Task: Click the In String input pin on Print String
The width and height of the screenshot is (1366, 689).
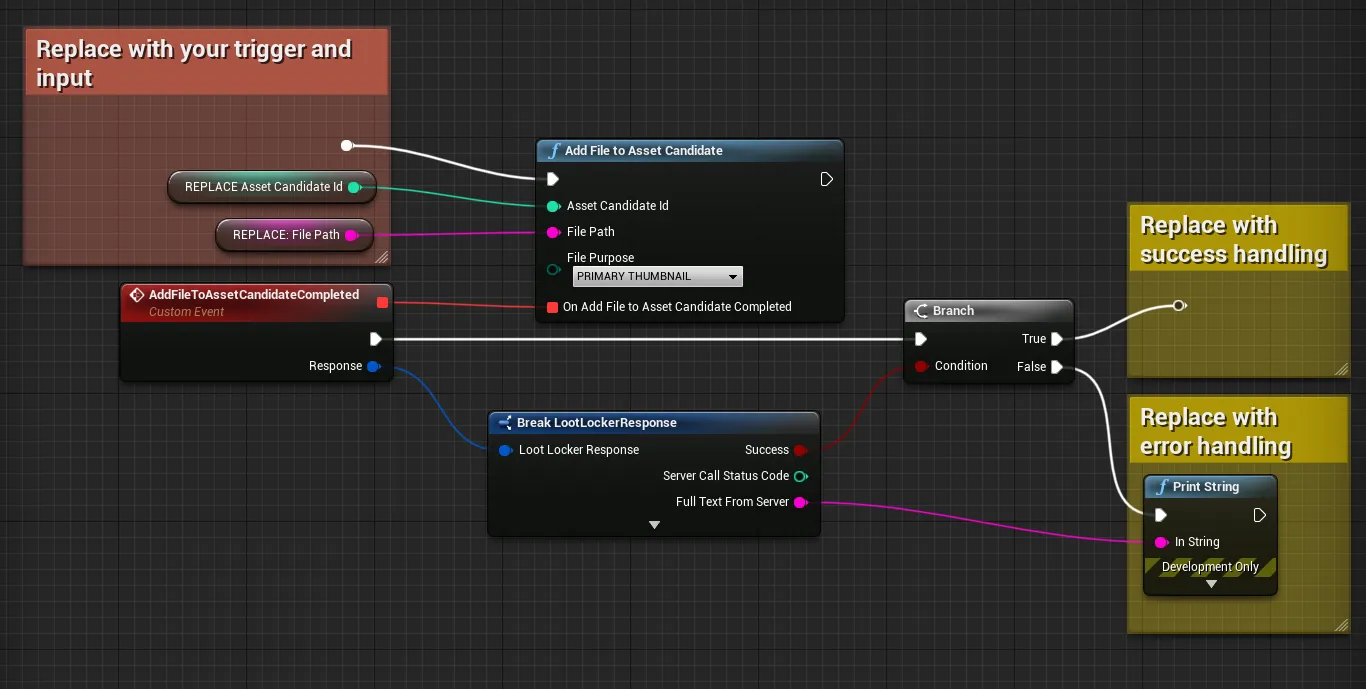Action: coord(1161,542)
